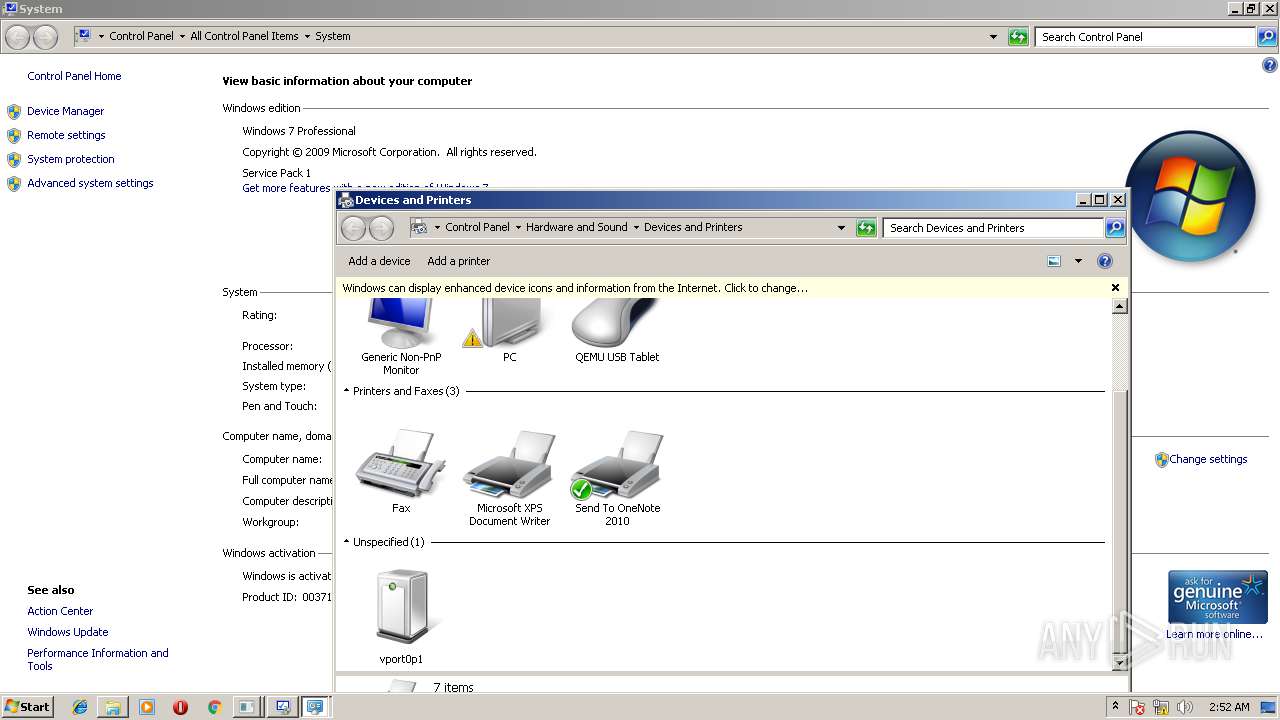Open Device Manager link in System window
The width and height of the screenshot is (1280, 720).
(65, 111)
